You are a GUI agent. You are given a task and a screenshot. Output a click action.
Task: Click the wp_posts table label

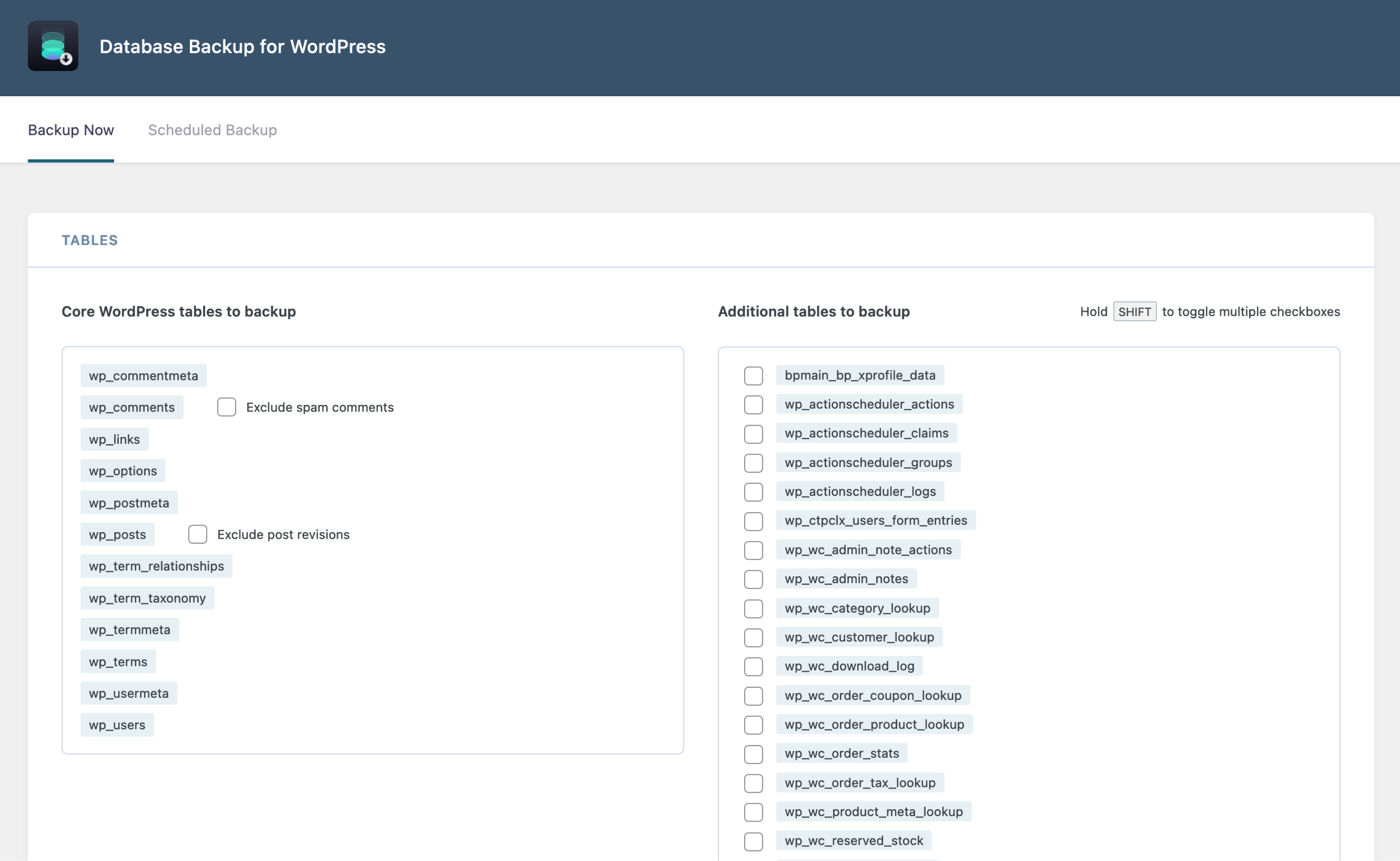click(117, 534)
